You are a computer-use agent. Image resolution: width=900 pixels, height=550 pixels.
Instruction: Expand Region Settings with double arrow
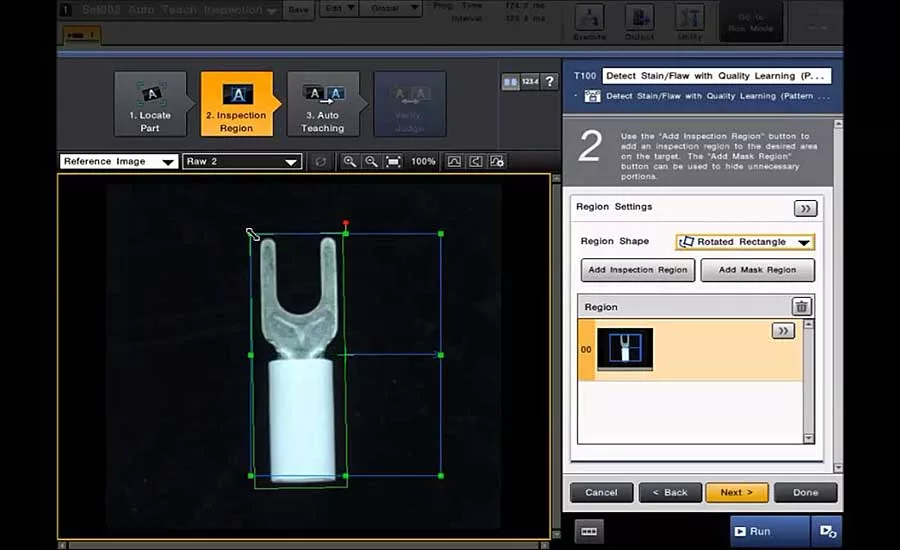click(x=805, y=208)
